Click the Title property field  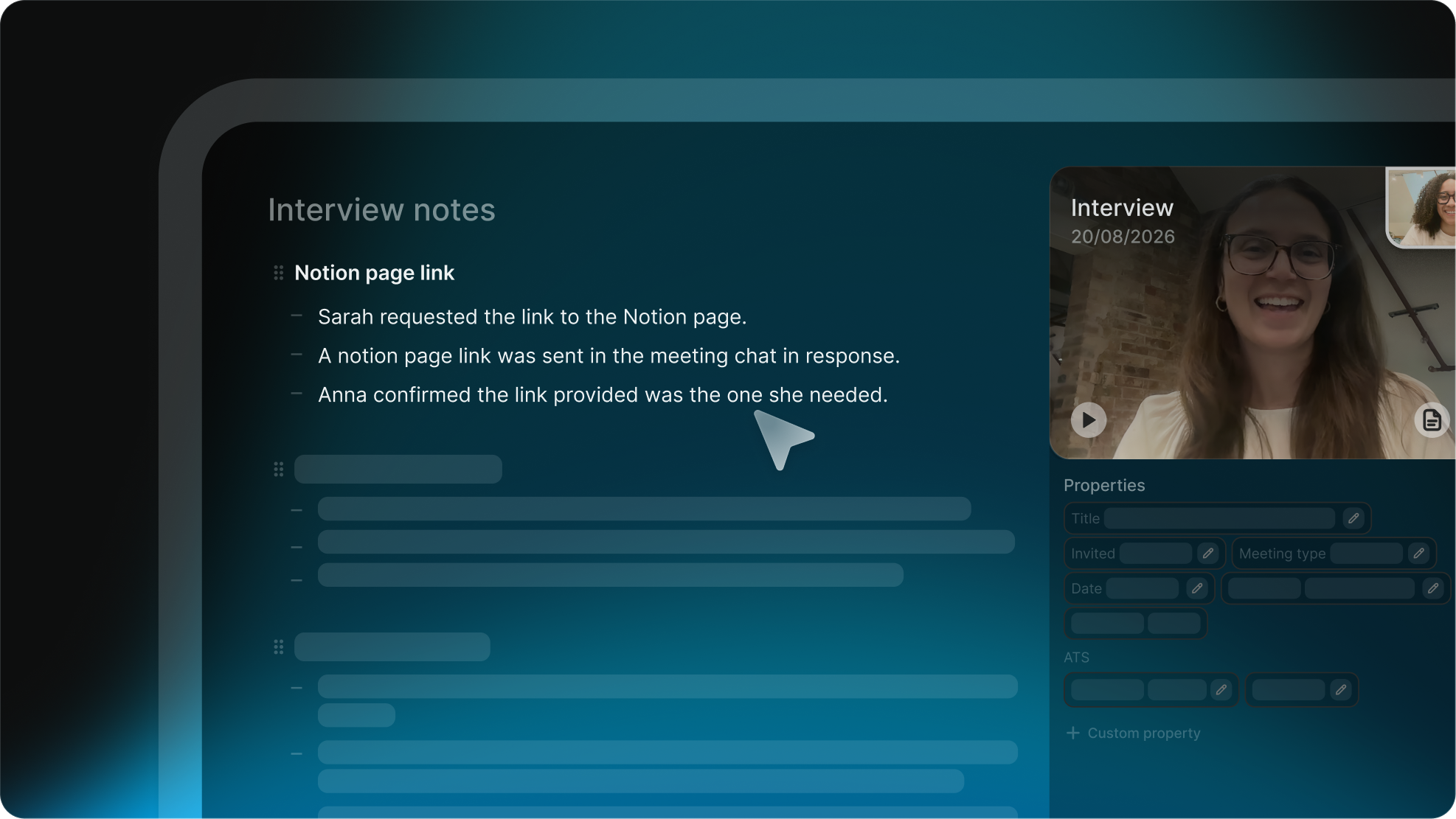click(x=1217, y=518)
